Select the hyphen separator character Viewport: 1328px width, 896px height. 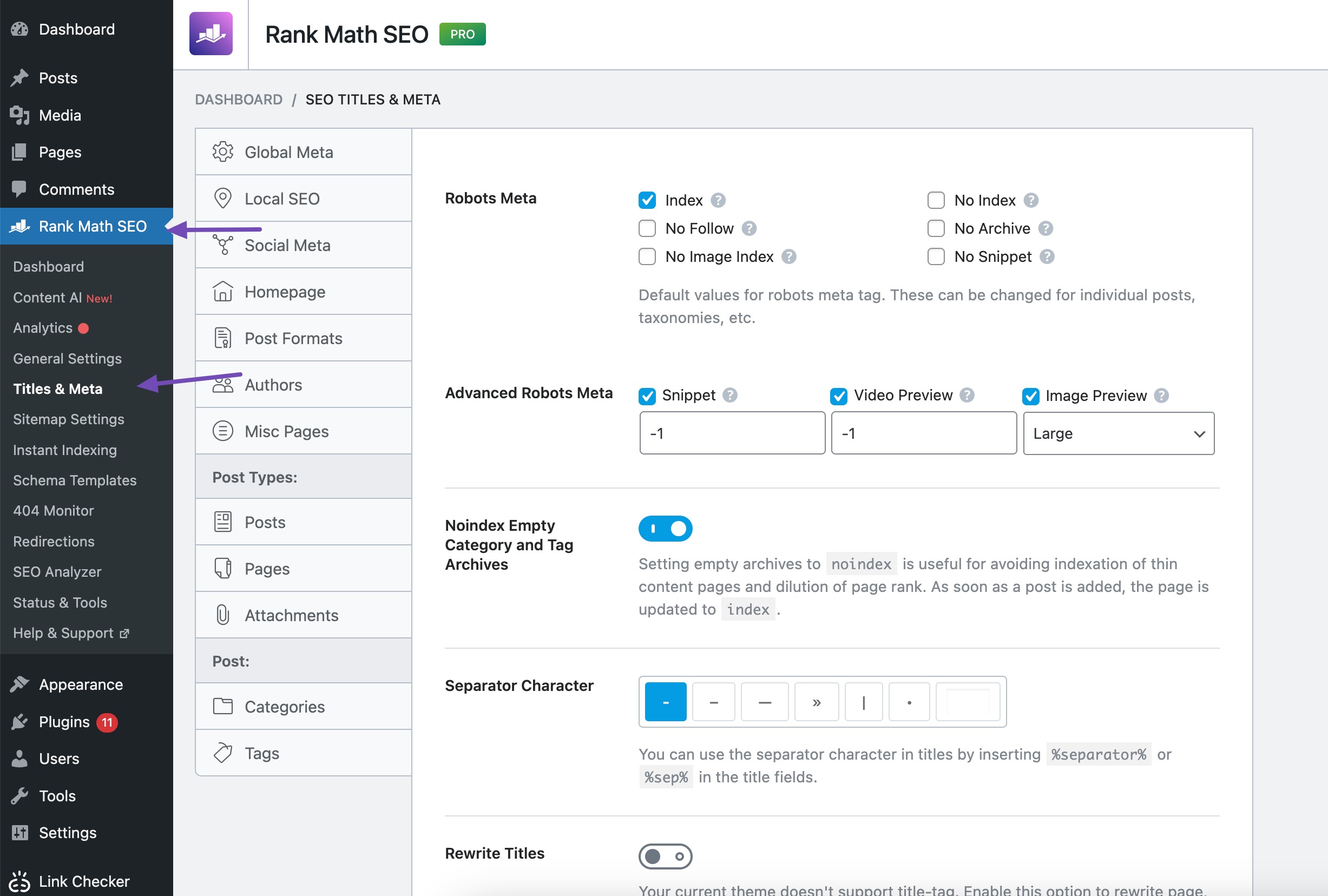[x=665, y=702]
